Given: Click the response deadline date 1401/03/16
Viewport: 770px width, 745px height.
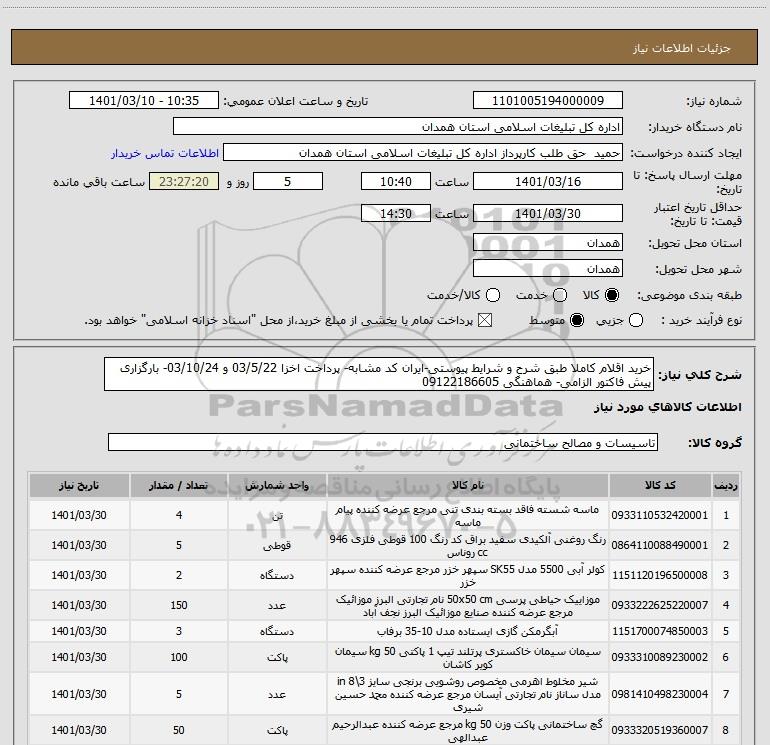Looking at the screenshot, I should pyautogui.click(x=548, y=181).
